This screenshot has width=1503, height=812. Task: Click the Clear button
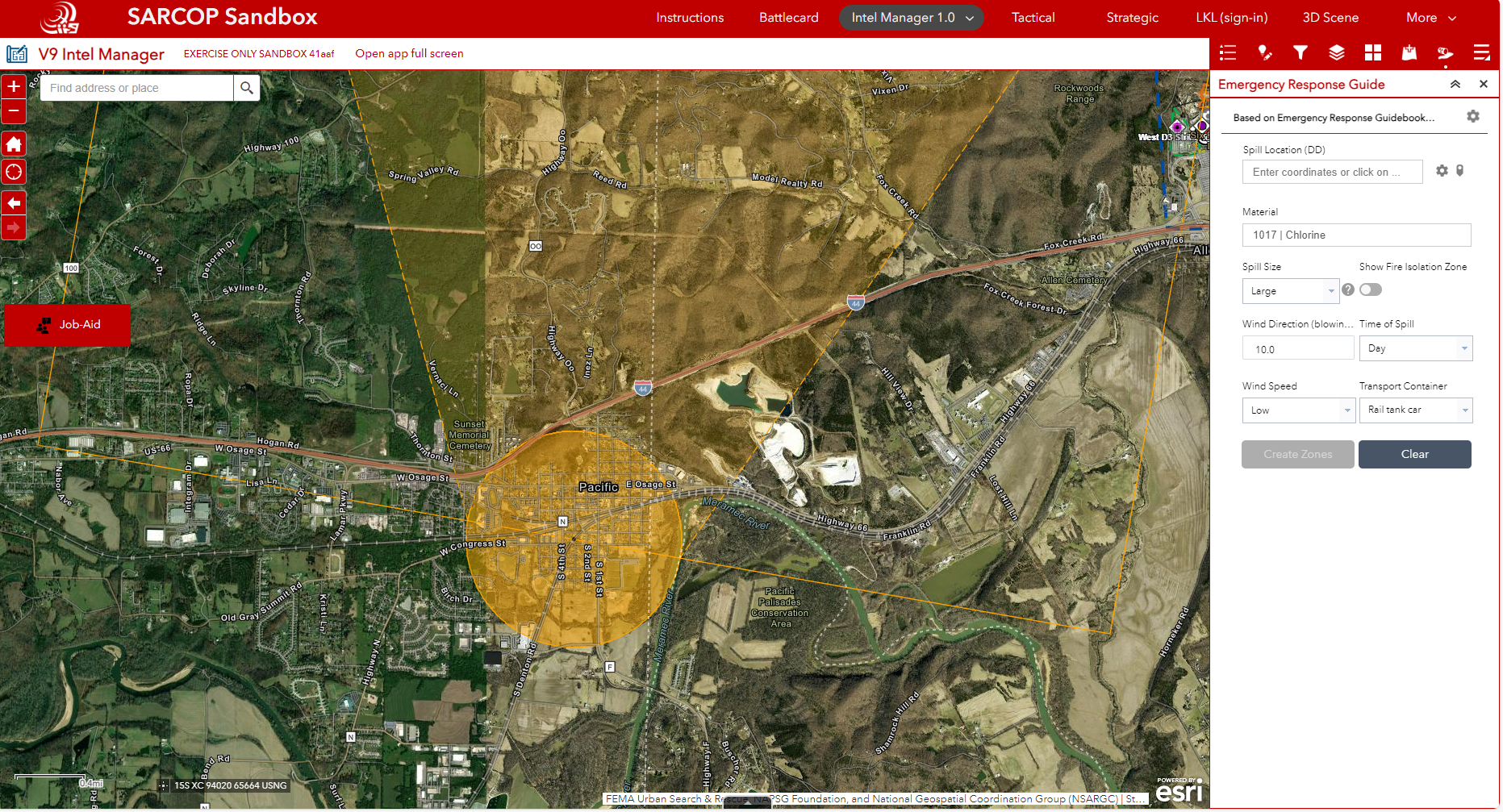point(1414,454)
